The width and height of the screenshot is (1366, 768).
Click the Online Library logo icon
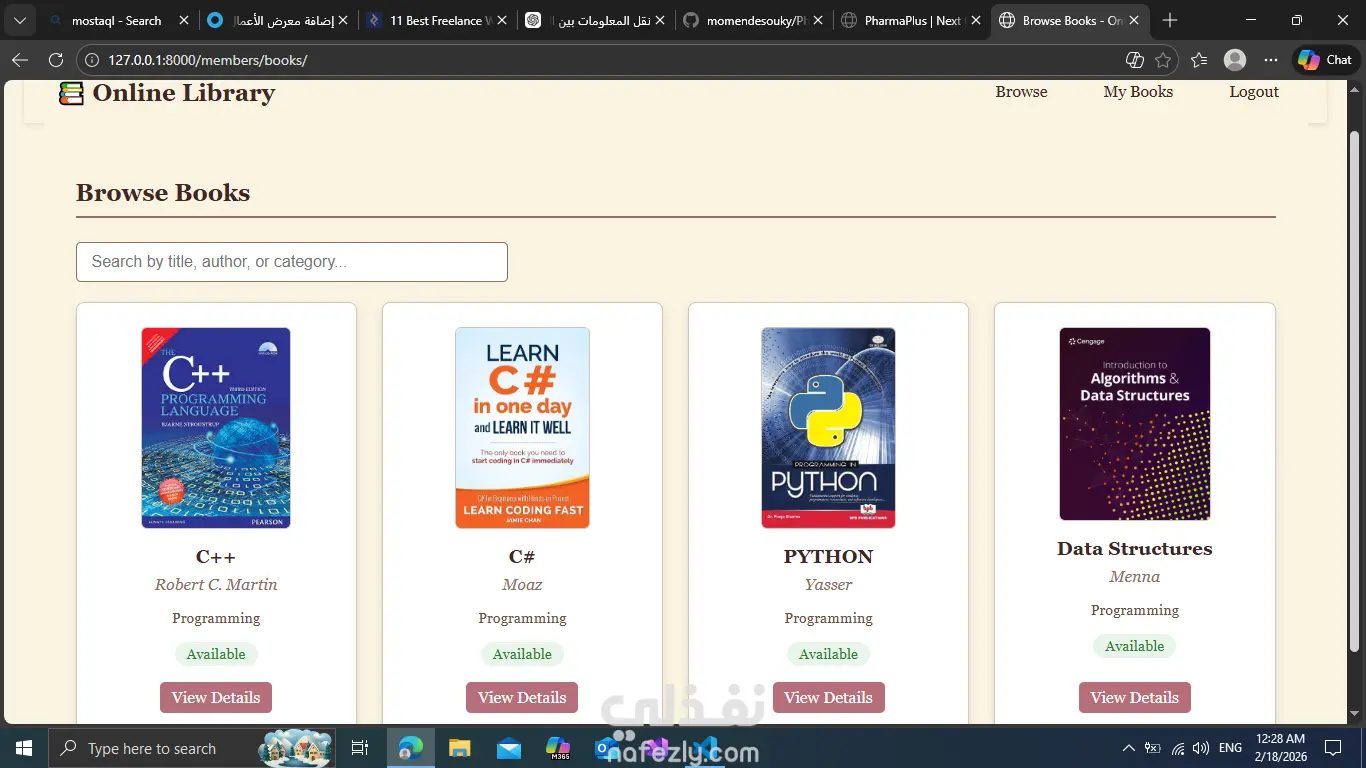coord(71,93)
